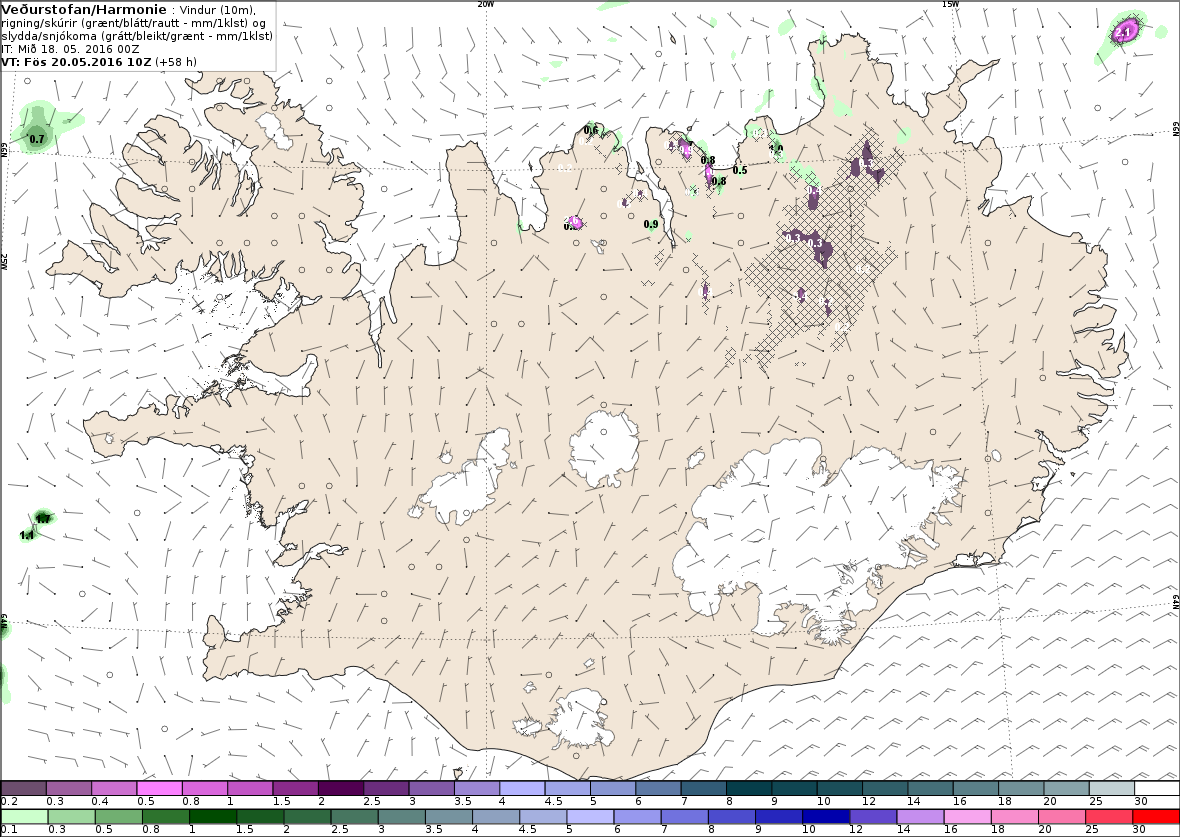Click the 20W longitude label
1180x837 pixels.
pos(486,4)
